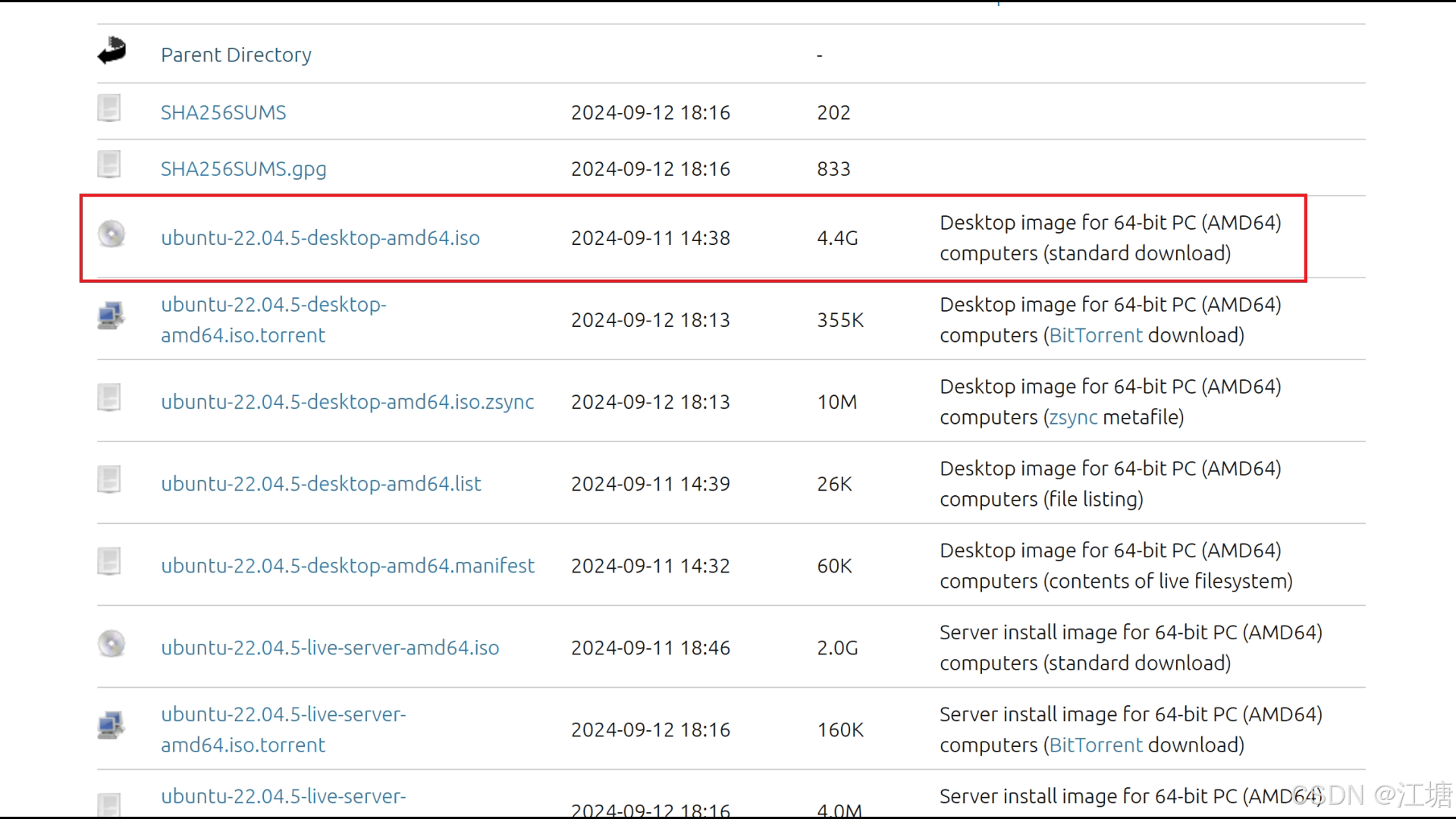The width and height of the screenshot is (1456, 819).
Task: Click the file icon beside SHA256SUMS.gpg
Action: click(109, 164)
